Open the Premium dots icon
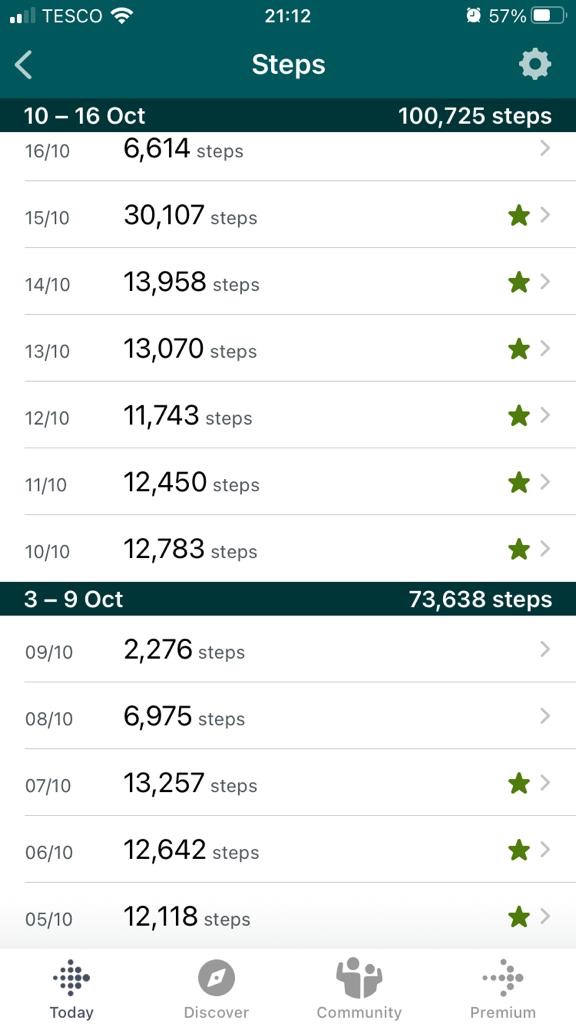 click(503, 978)
